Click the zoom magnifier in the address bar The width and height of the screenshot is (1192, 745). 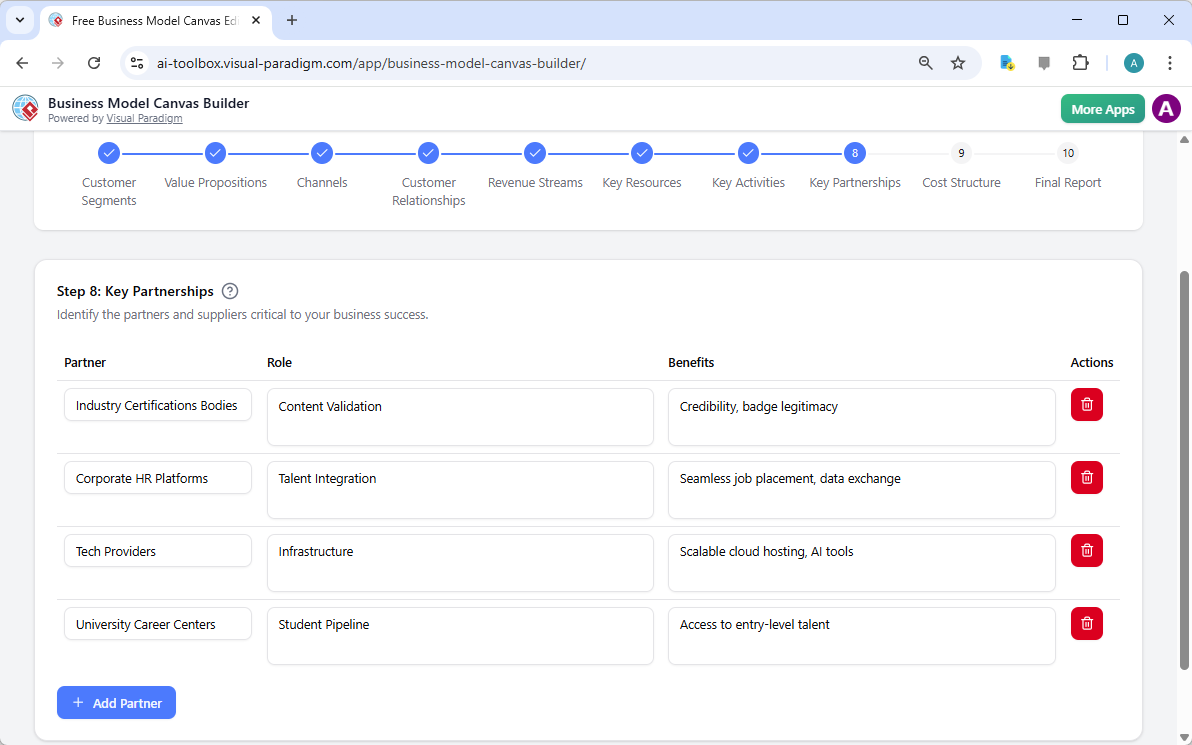(925, 62)
